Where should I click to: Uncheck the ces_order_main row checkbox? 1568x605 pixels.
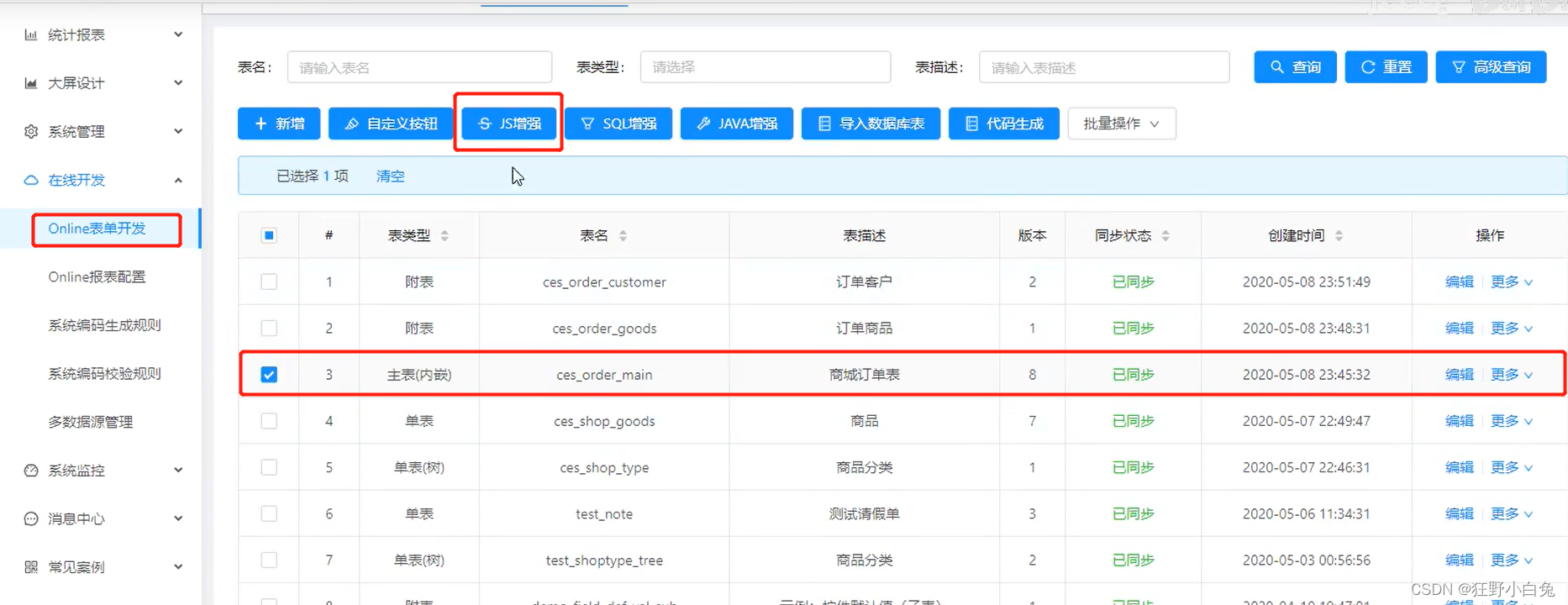[x=269, y=375]
